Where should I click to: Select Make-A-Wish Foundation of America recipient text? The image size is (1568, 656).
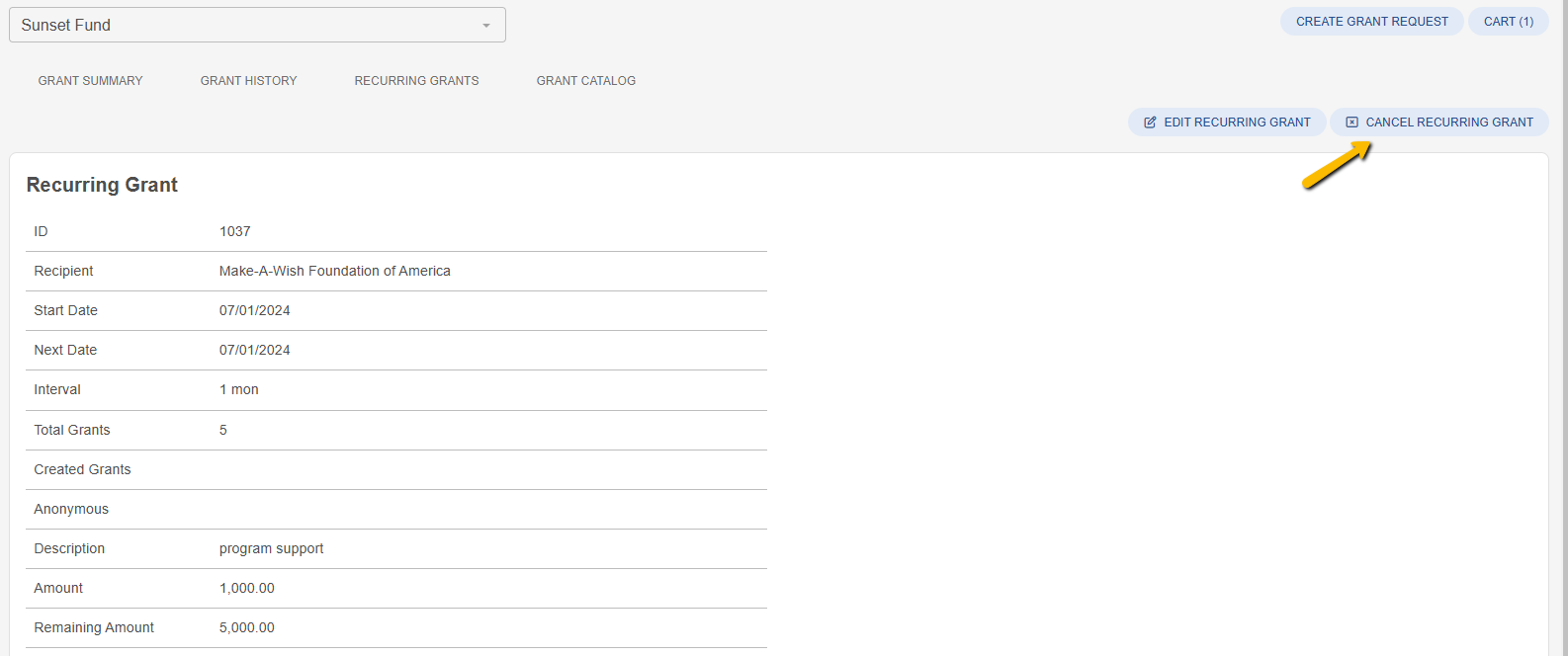pos(335,271)
